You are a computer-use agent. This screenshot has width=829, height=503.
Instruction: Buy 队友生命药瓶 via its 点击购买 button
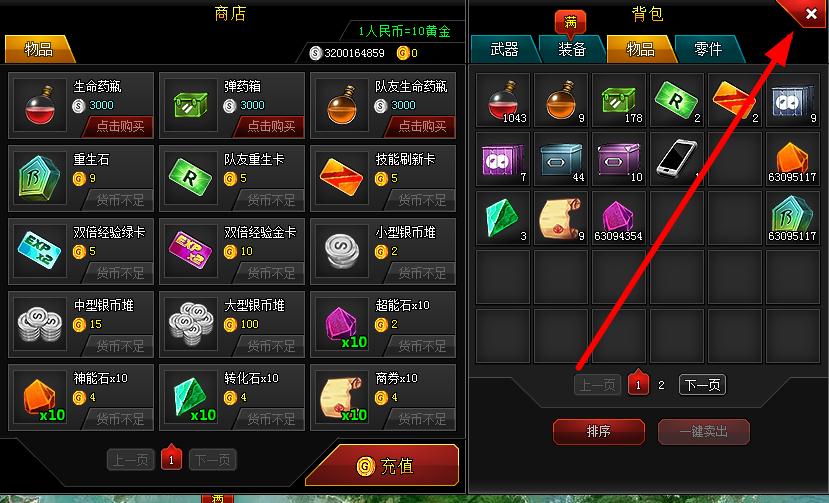421,126
